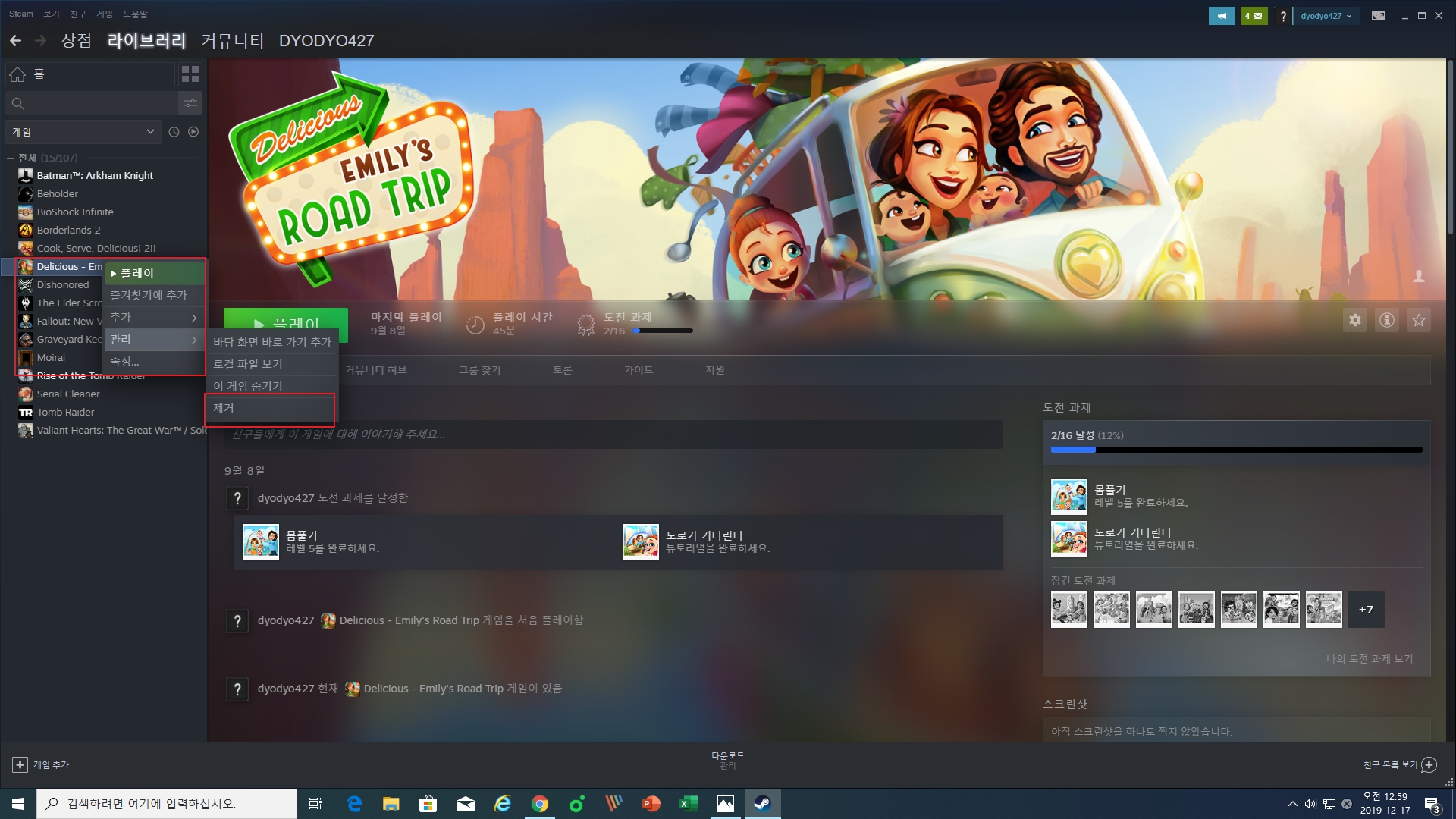Viewport: 1456px width, 819px height.
Task: Open Big Picture mode icon
Action: pos(1379,15)
